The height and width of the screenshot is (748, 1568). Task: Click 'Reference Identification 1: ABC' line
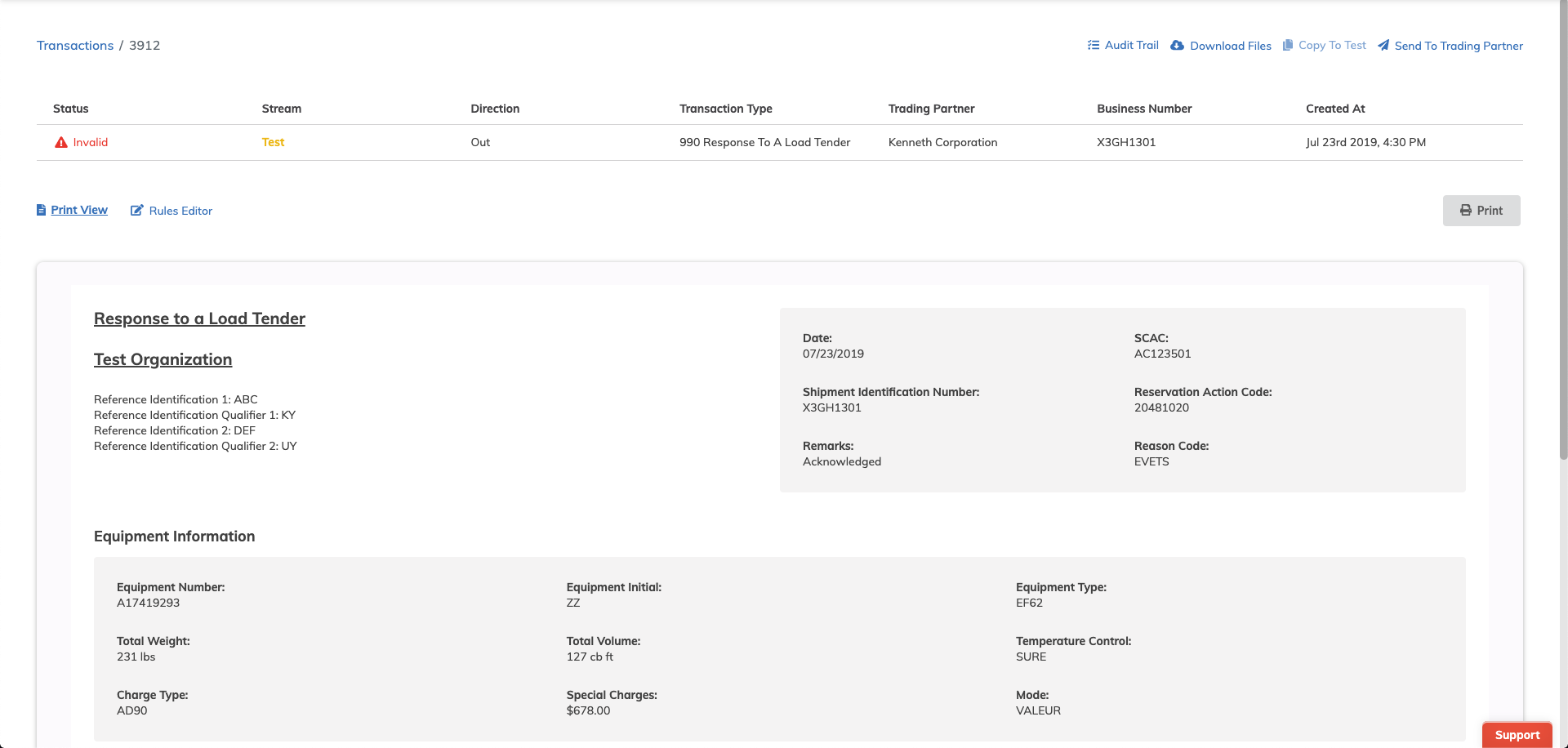[176, 399]
